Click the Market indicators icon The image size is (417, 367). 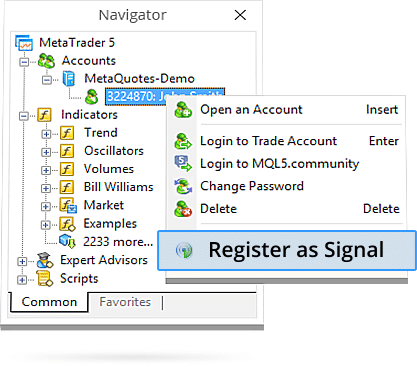coord(68,205)
